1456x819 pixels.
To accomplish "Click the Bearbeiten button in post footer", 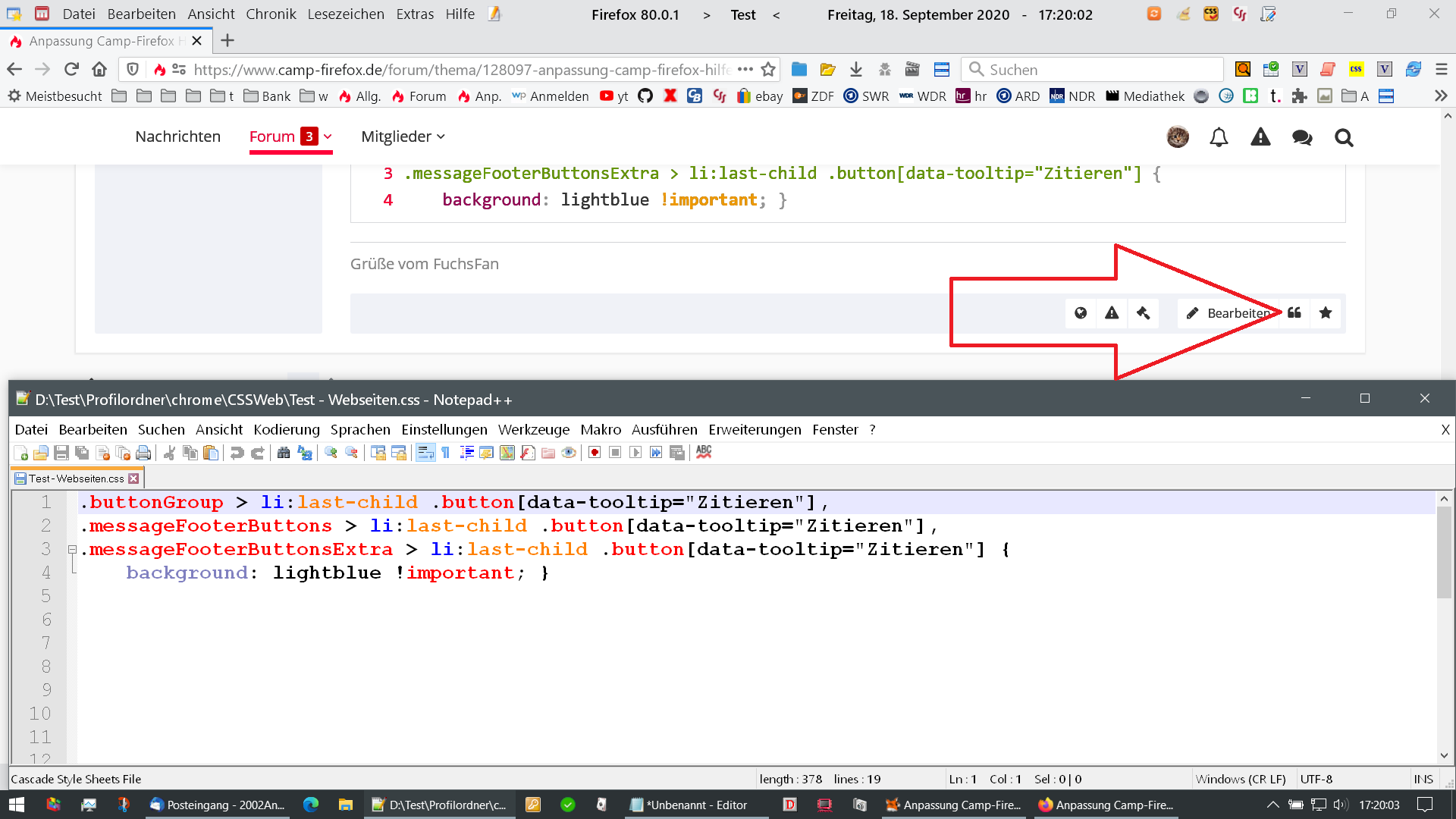I will pos(1227,313).
